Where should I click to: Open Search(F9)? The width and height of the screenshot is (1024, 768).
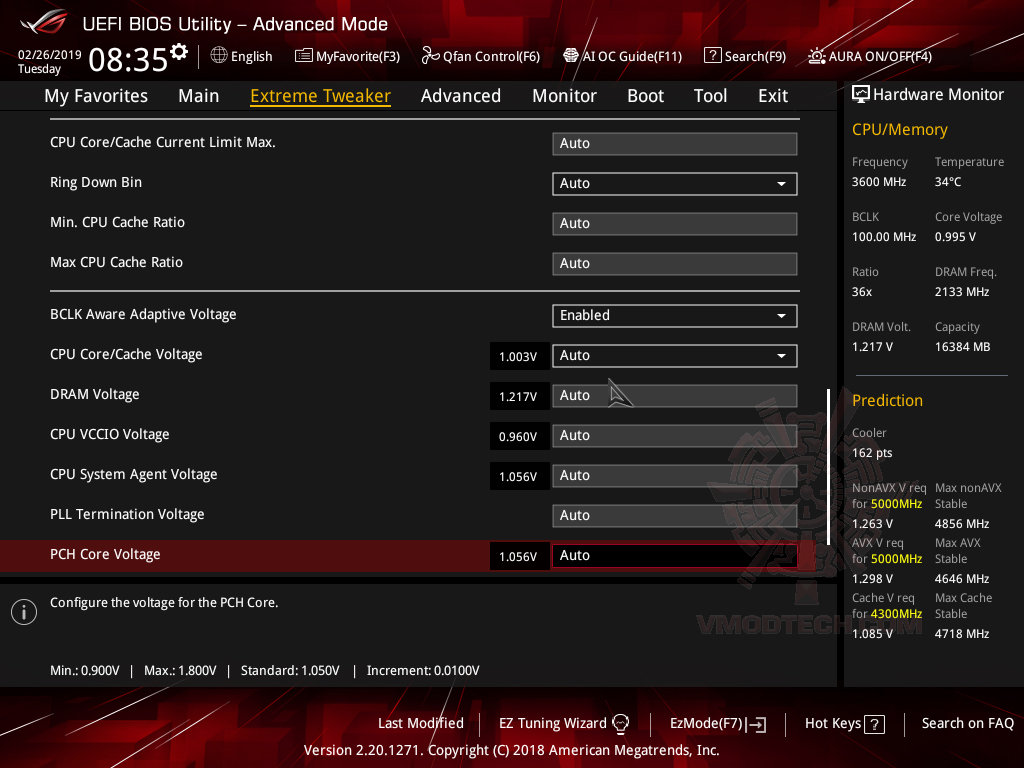755,57
